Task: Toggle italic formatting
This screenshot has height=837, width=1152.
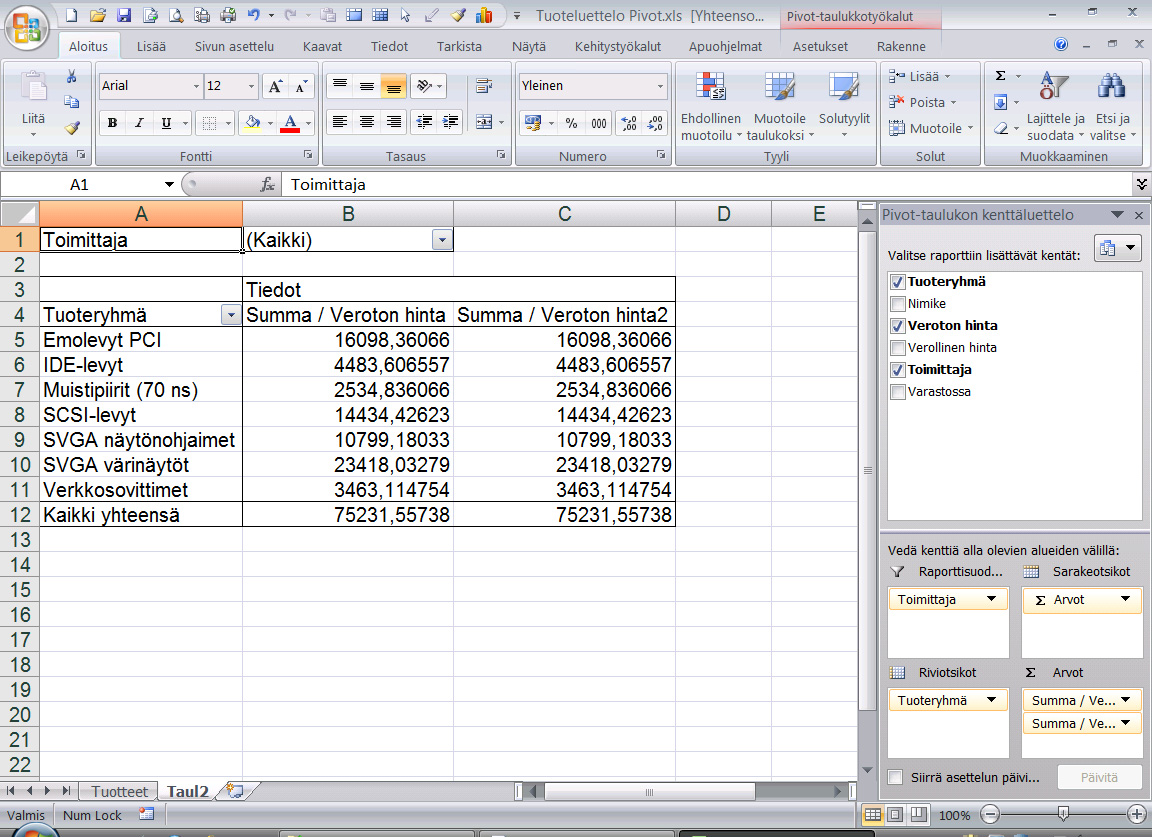Action: pyautogui.click(x=139, y=123)
